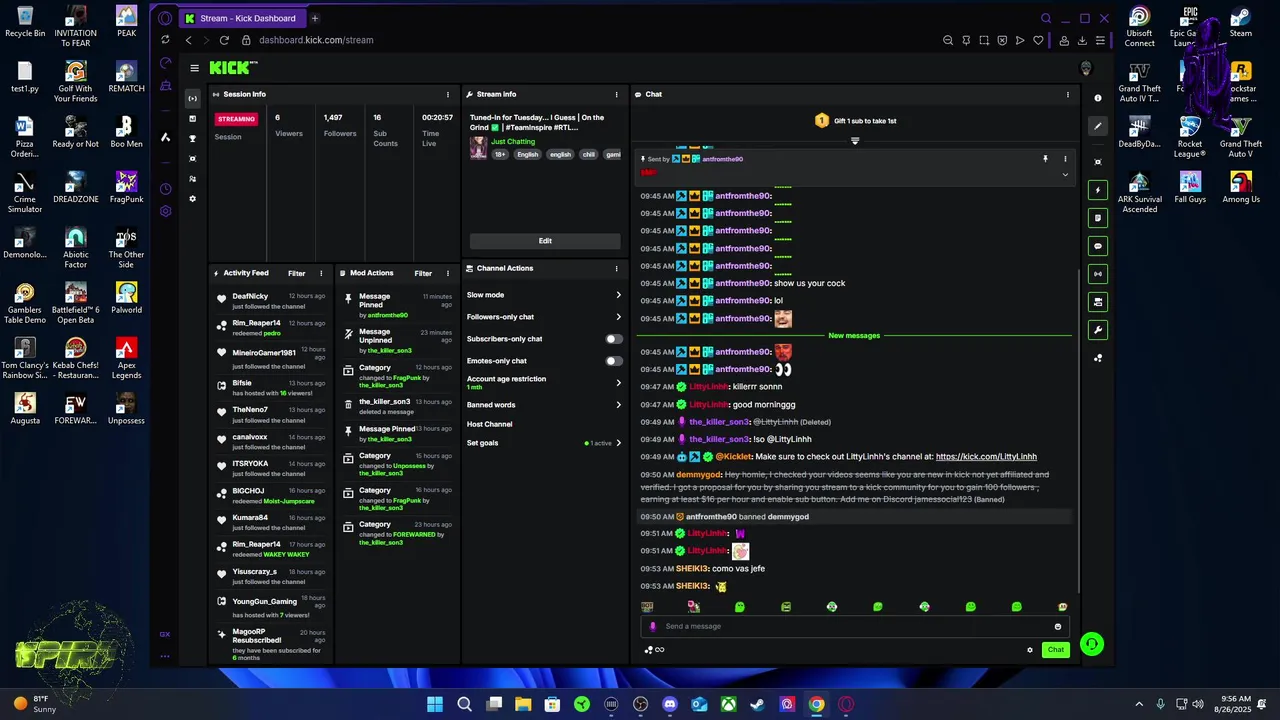The image size is (1280, 720).
Task: Click the Kick logo
Action: 233,68
